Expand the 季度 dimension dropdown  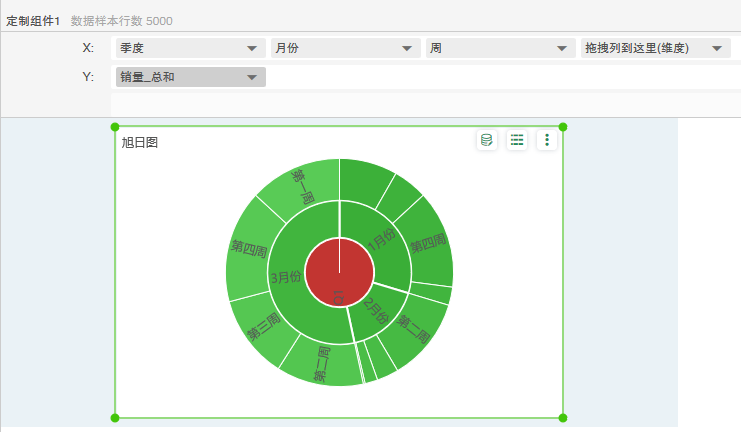click(251, 48)
